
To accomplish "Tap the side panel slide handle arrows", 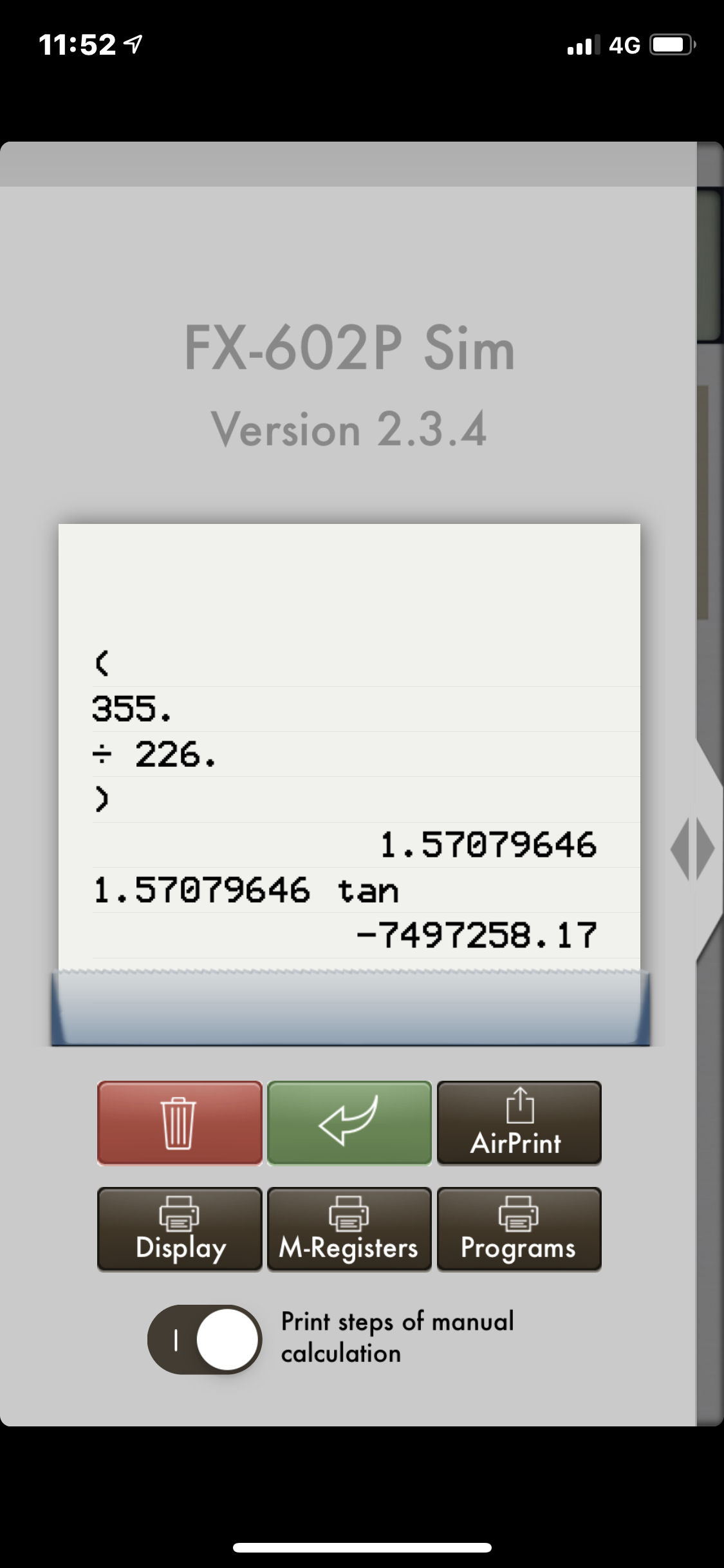I will [692, 849].
